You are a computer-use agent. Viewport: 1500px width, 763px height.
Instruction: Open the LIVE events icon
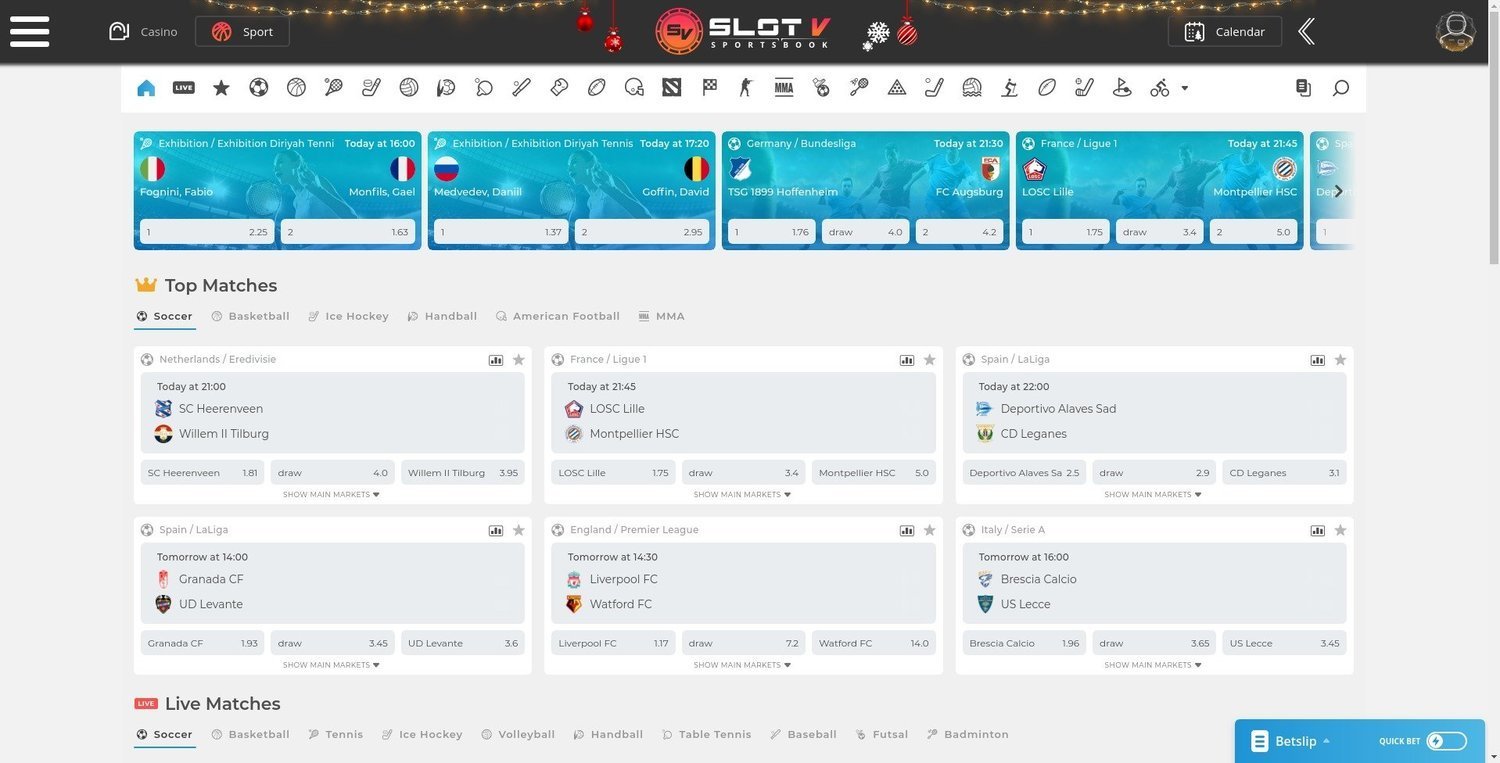pyautogui.click(x=184, y=88)
